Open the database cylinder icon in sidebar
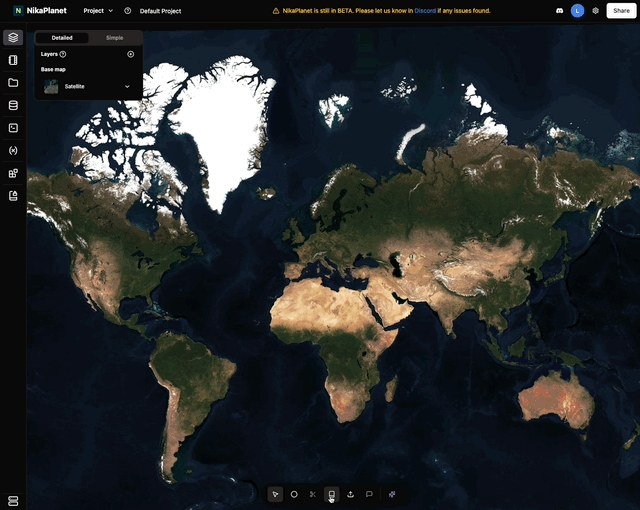 (13, 105)
